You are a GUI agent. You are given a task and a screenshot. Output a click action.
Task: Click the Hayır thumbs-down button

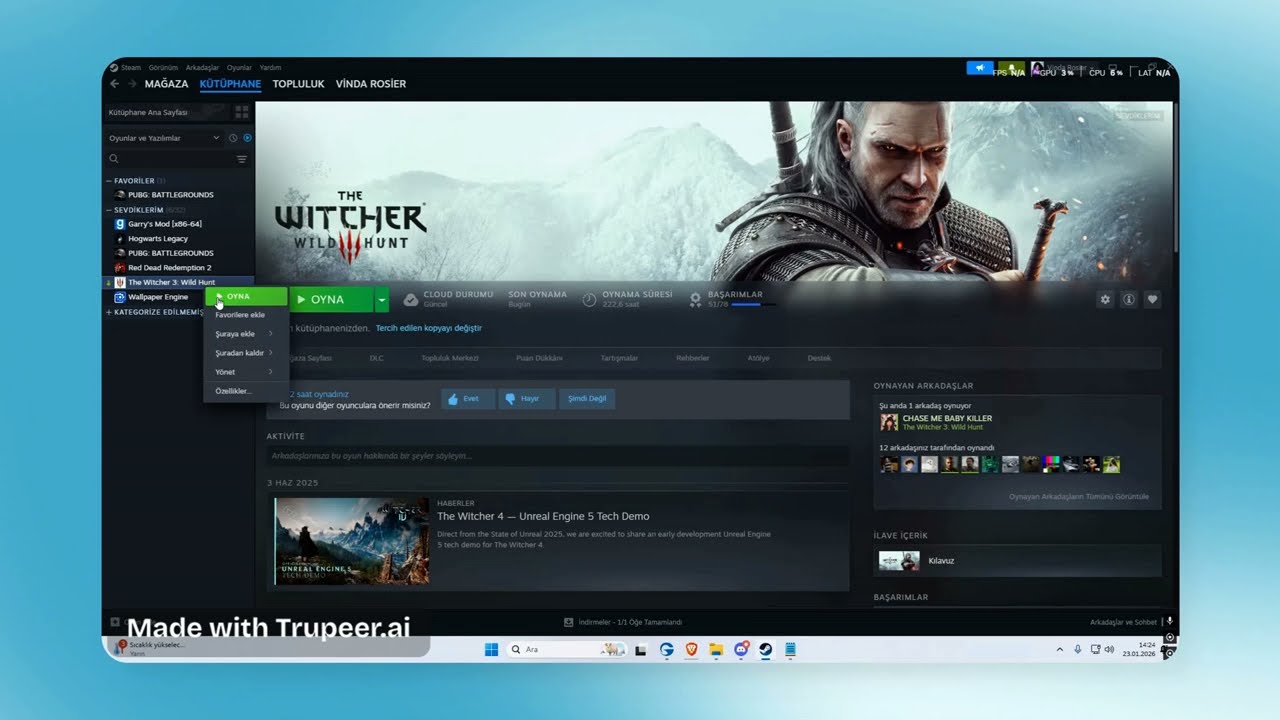click(527, 398)
